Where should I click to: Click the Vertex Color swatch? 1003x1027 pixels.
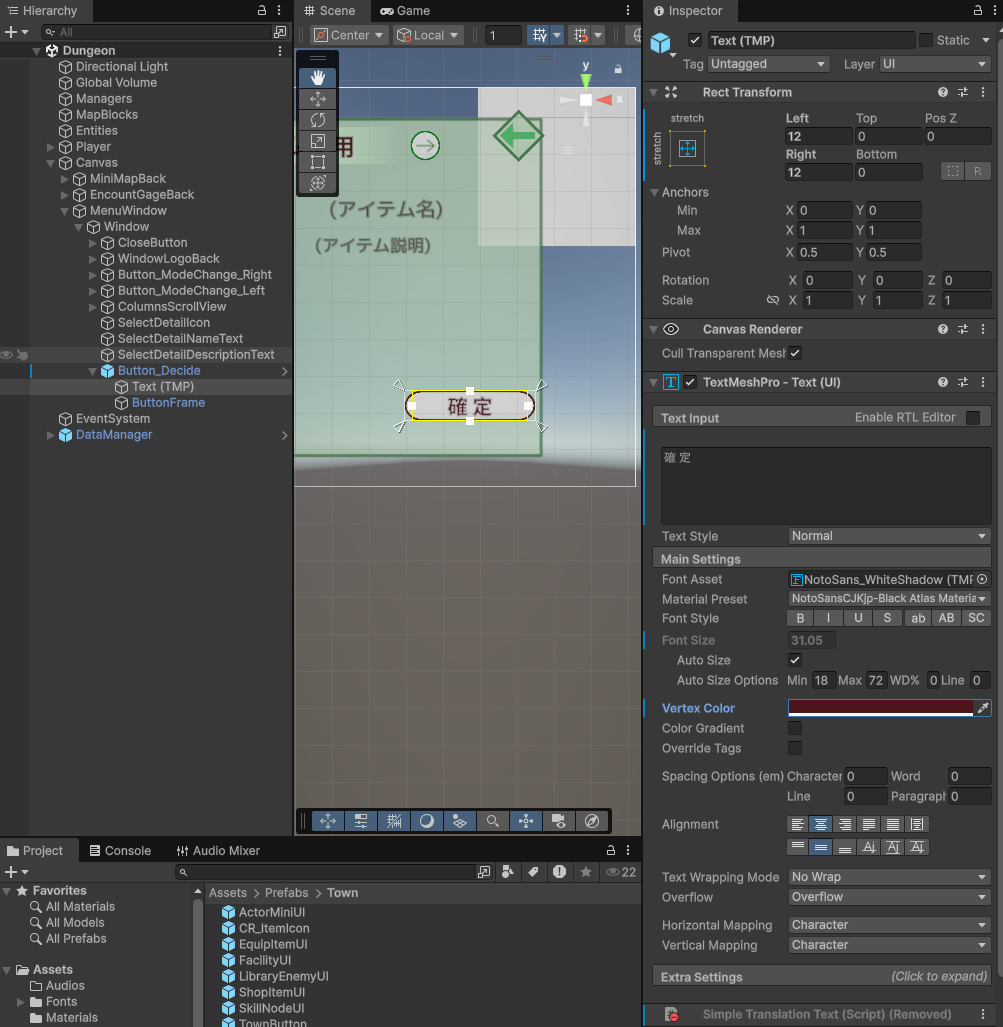(880, 708)
